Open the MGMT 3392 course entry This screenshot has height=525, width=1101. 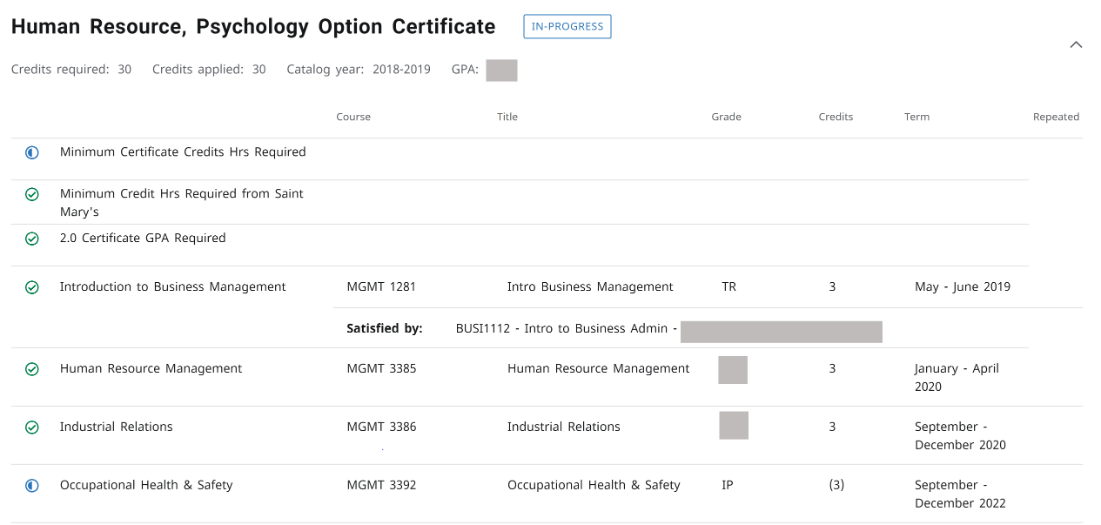[x=381, y=486]
